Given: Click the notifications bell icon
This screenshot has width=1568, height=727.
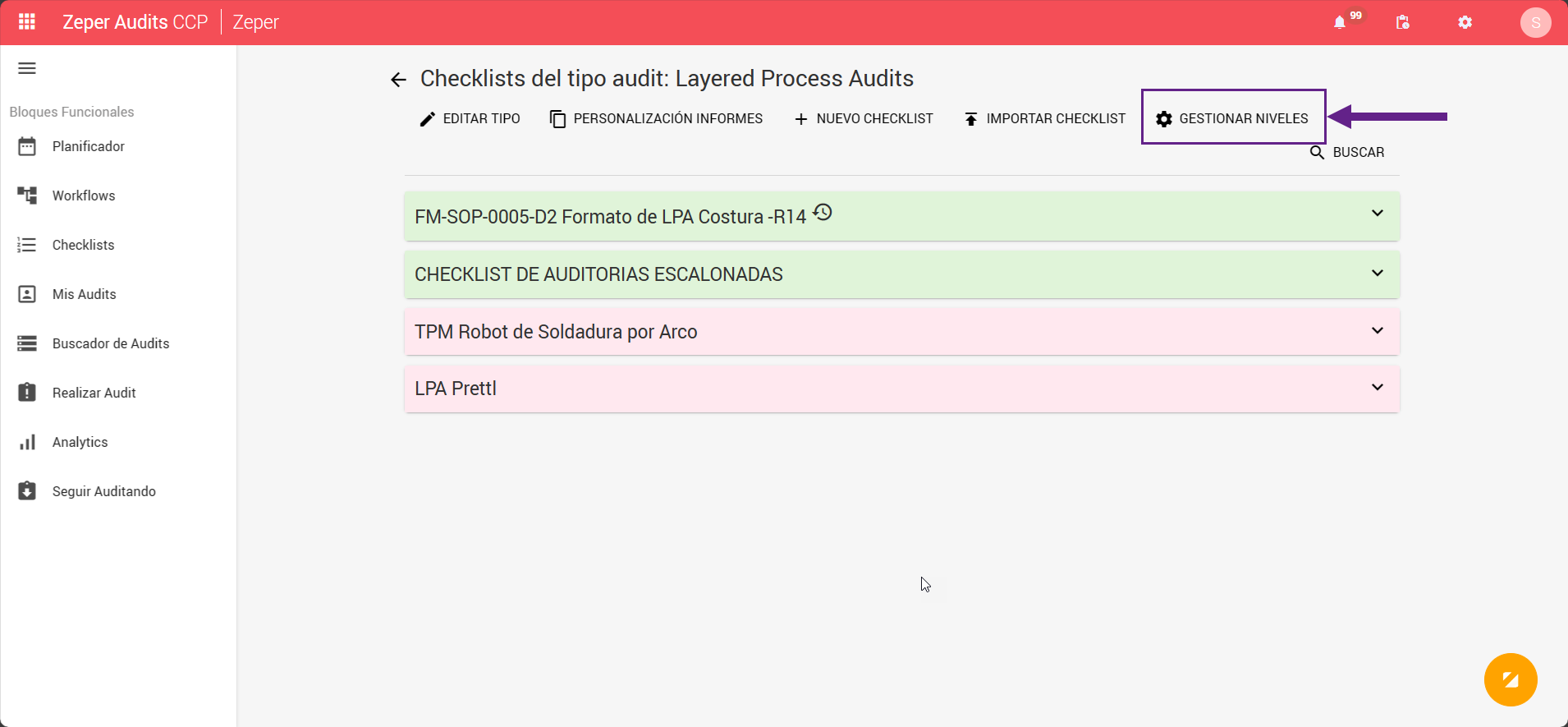Looking at the screenshot, I should pyautogui.click(x=1340, y=22).
